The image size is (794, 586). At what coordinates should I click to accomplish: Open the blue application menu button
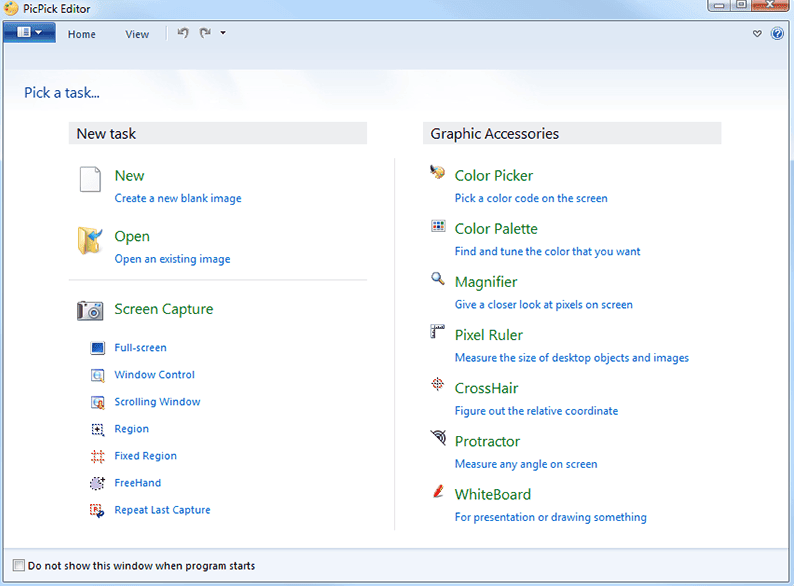[x=29, y=33]
